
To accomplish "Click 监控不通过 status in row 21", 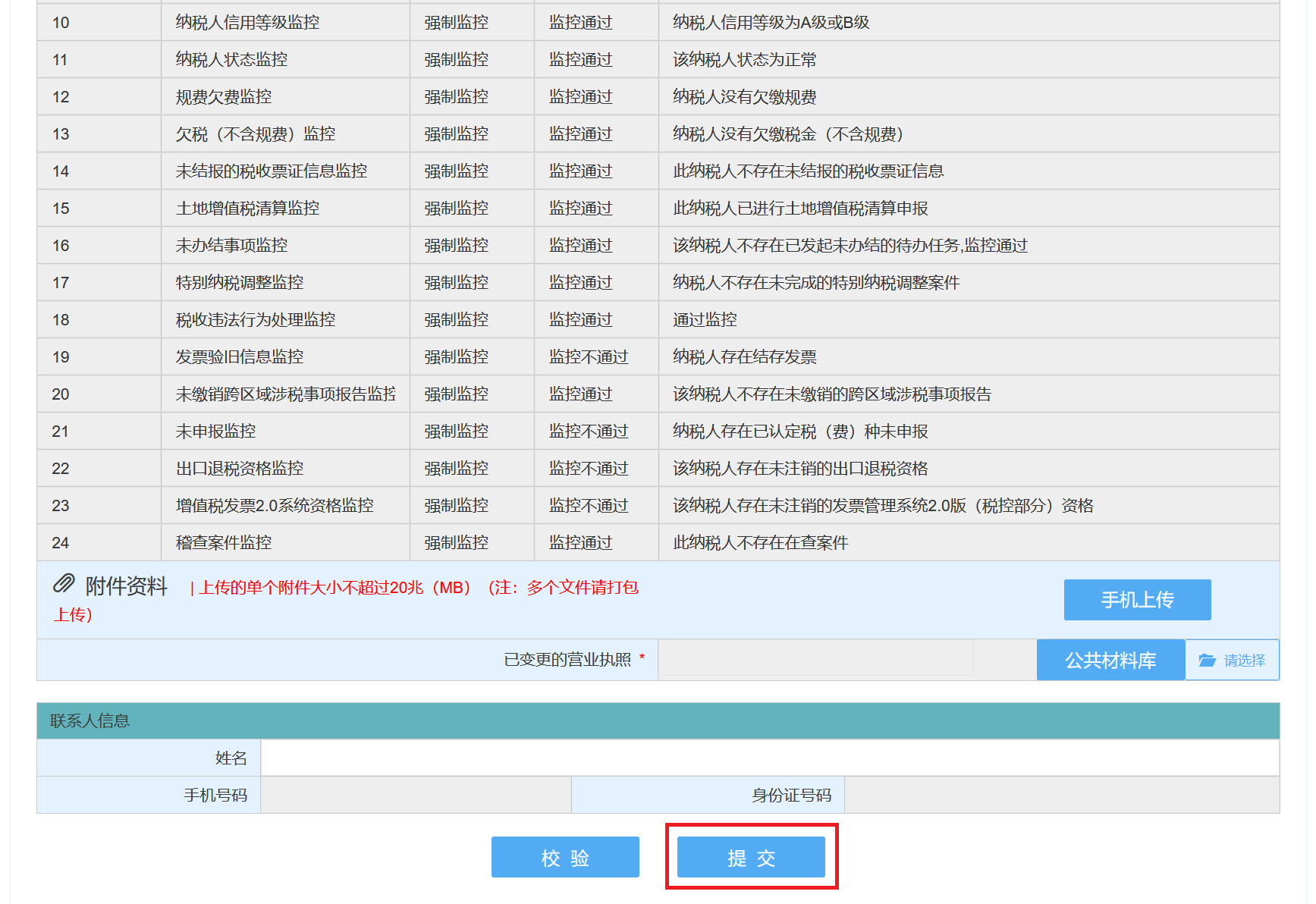I will click(589, 431).
